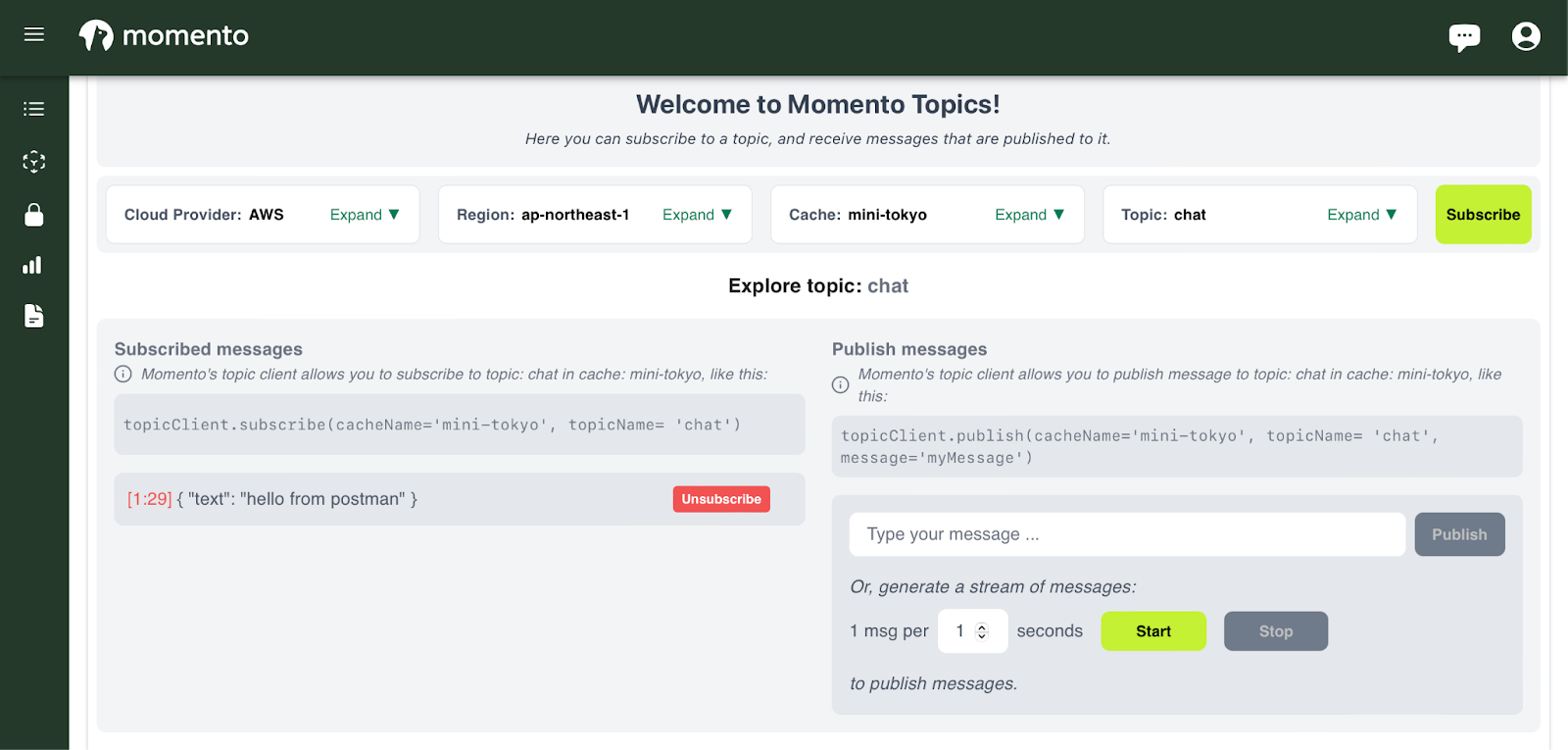Click the green Subscribe button

coord(1483,215)
